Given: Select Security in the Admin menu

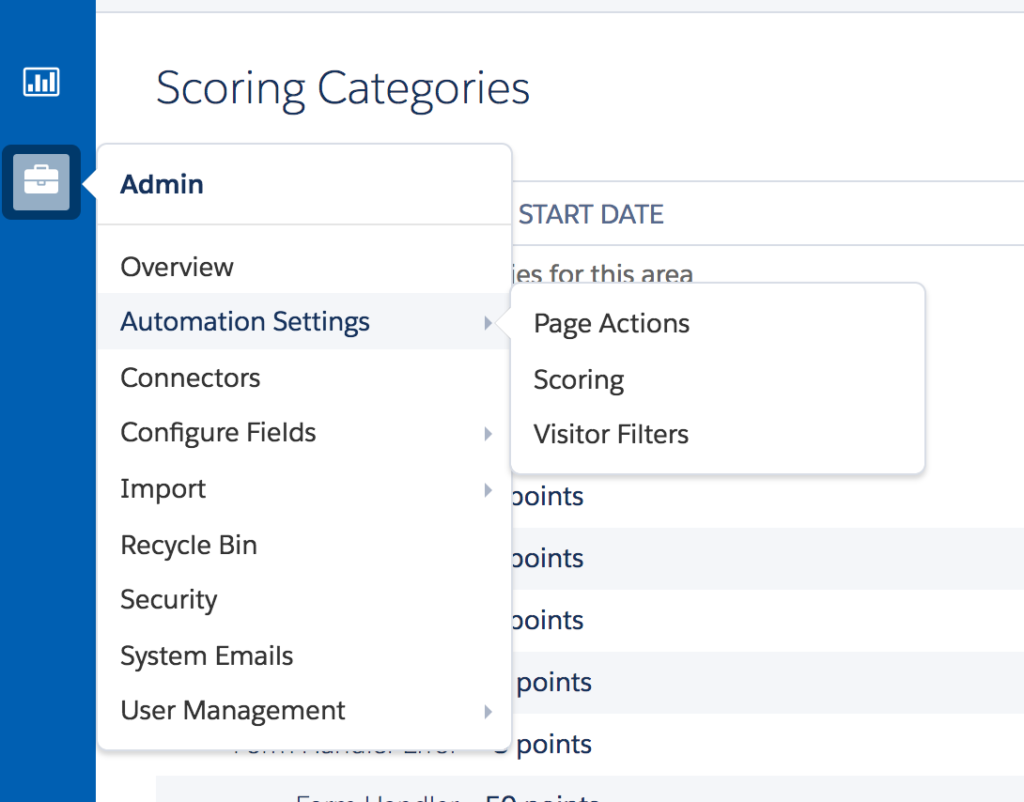Looking at the screenshot, I should tap(169, 600).
